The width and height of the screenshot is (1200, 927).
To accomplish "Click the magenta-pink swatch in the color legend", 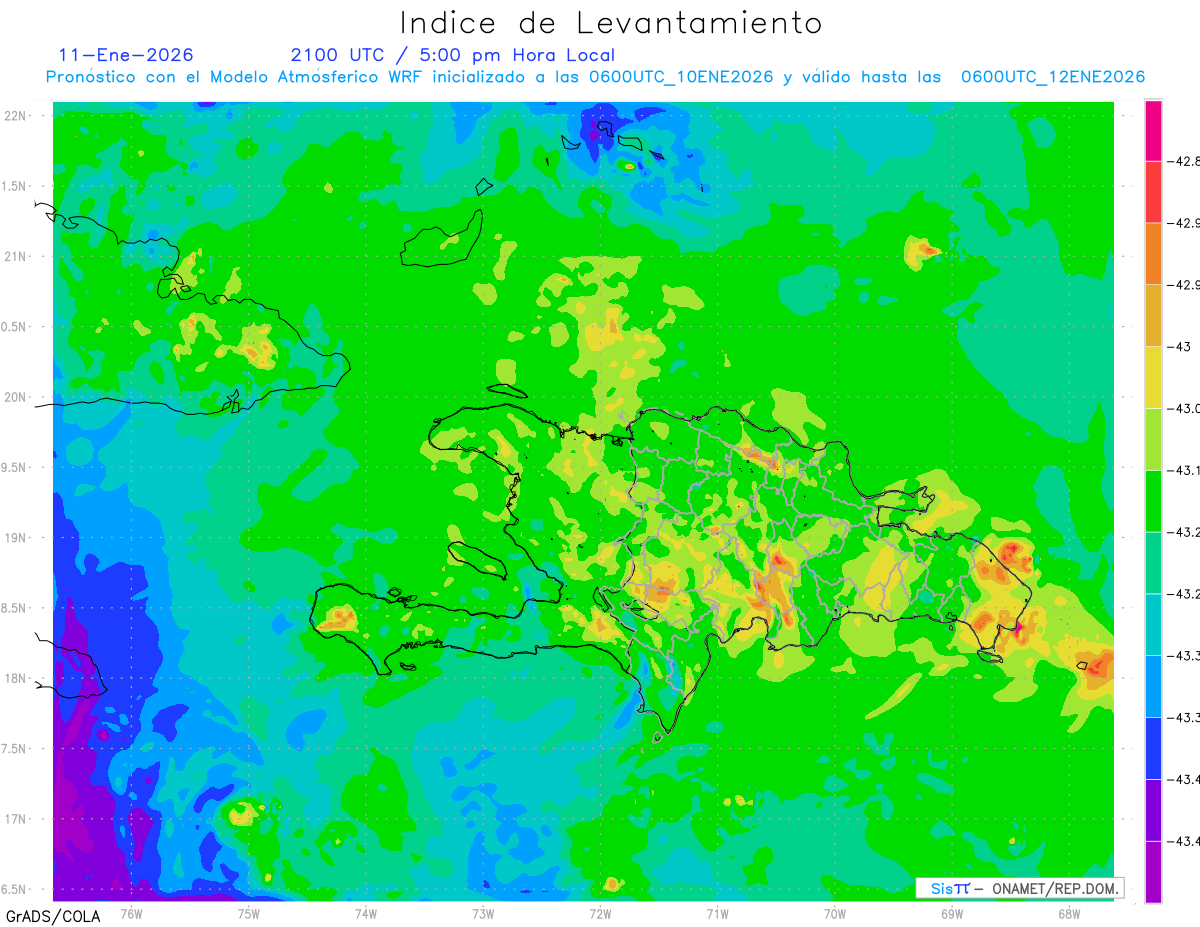I will point(1153,130).
